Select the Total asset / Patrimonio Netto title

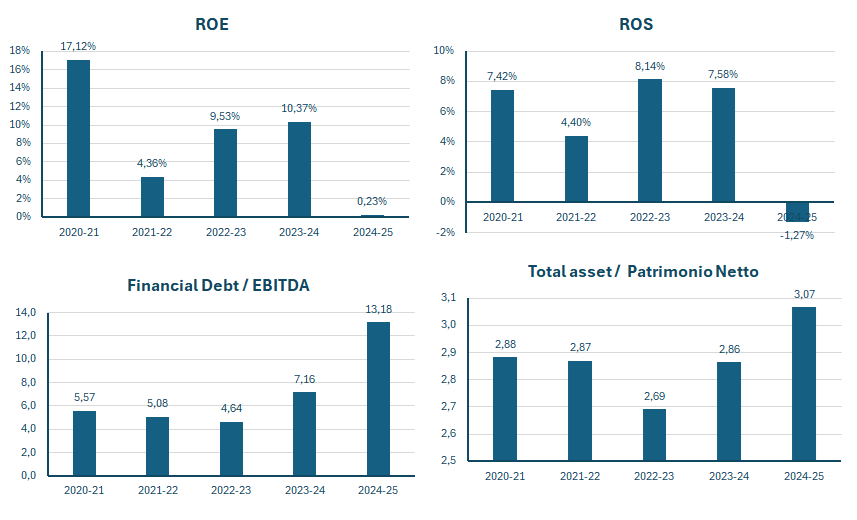[x=643, y=271]
